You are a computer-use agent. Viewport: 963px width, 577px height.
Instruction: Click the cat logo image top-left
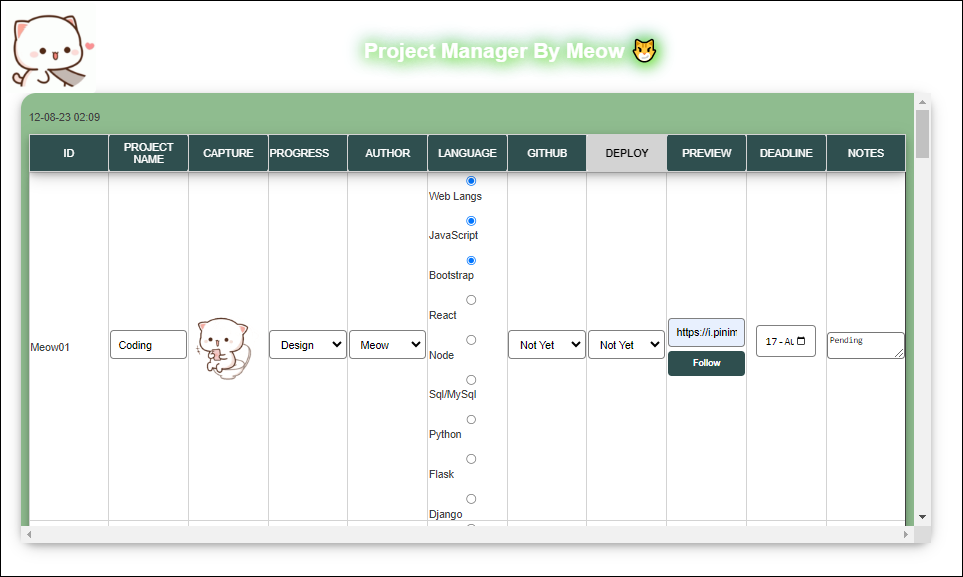[50, 47]
